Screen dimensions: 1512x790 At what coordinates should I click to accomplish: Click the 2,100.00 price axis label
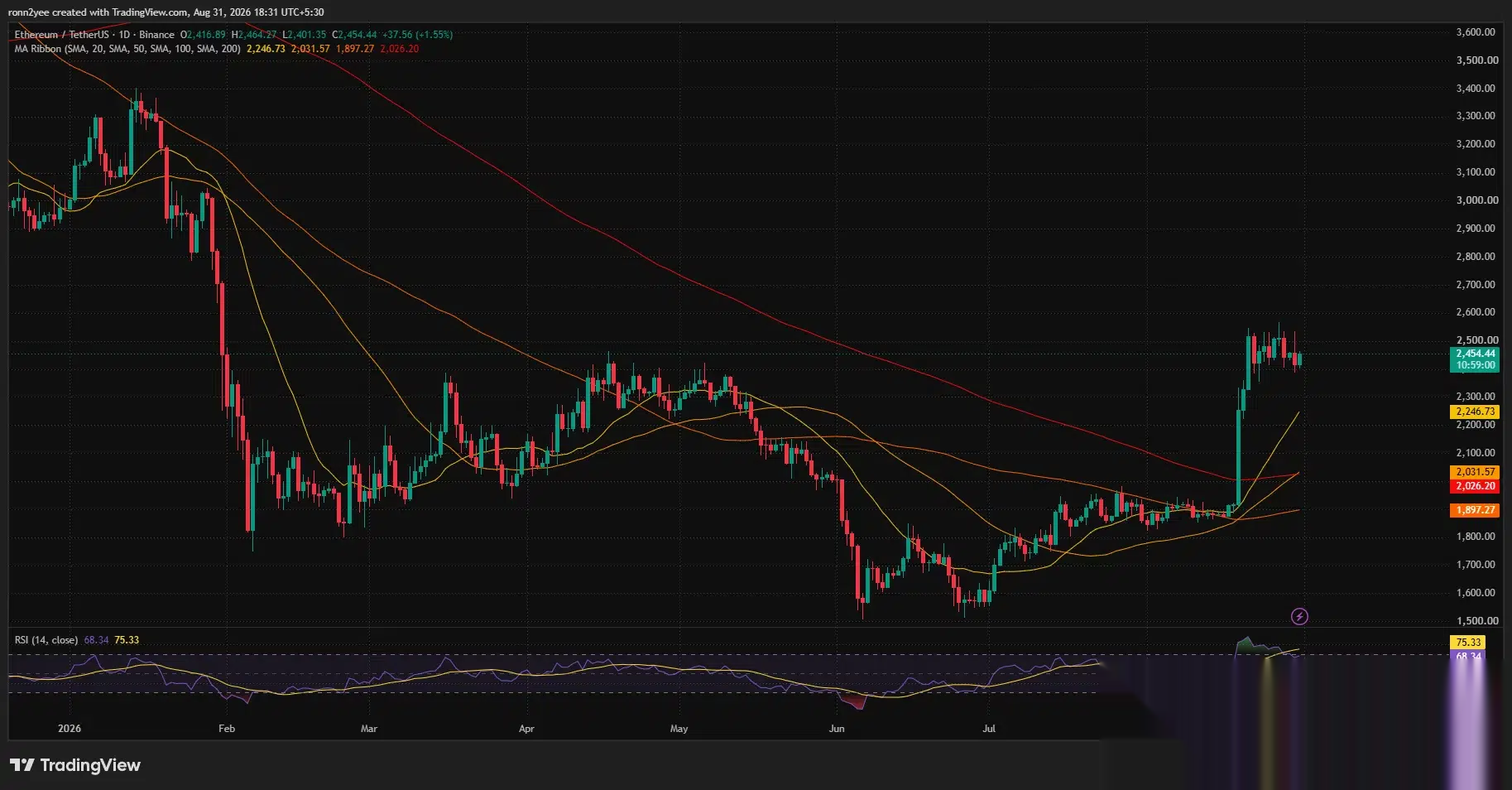tap(1476, 453)
